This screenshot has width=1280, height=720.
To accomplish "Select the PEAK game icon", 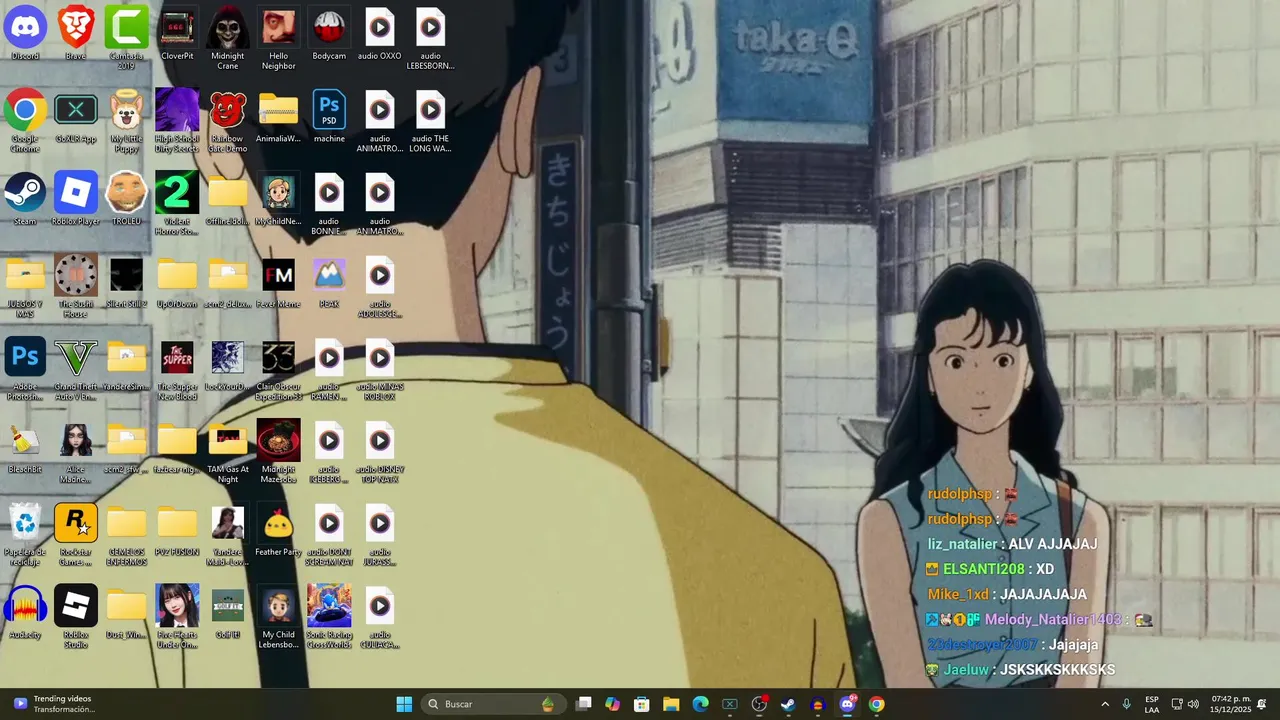I will (x=329, y=282).
